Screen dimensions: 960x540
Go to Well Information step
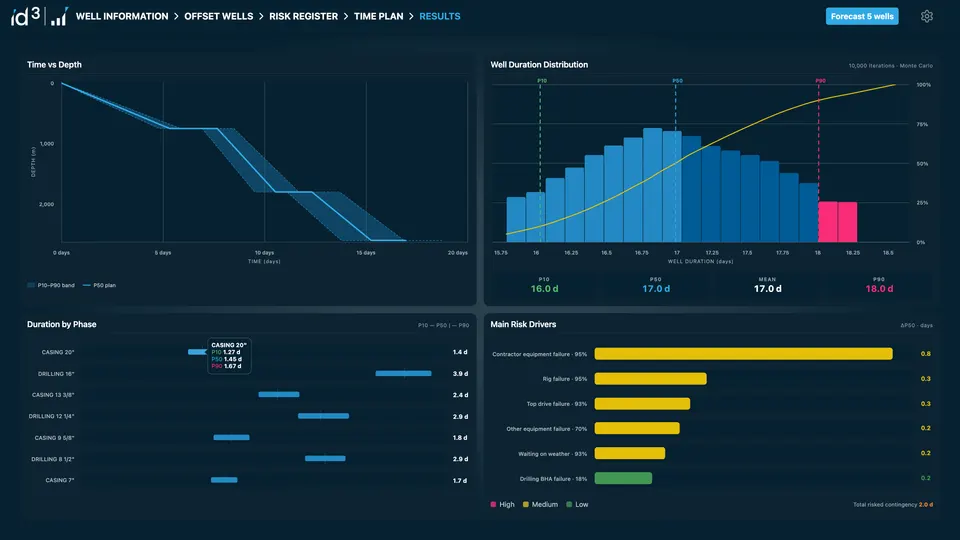(x=122, y=17)
